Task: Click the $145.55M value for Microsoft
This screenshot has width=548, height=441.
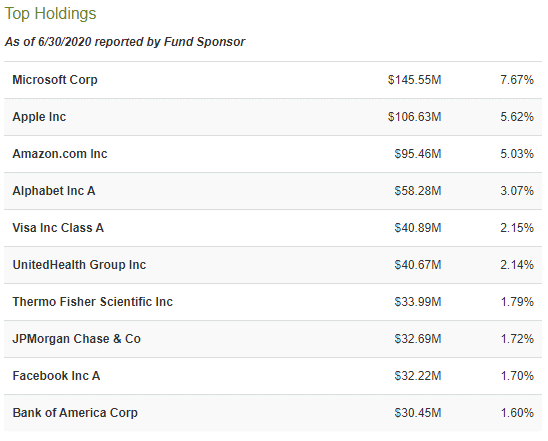Action: pos(414,80)
